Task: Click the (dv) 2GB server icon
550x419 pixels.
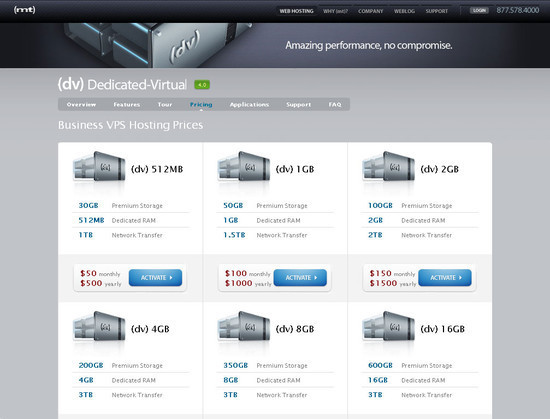Action: tap(388, 166)
